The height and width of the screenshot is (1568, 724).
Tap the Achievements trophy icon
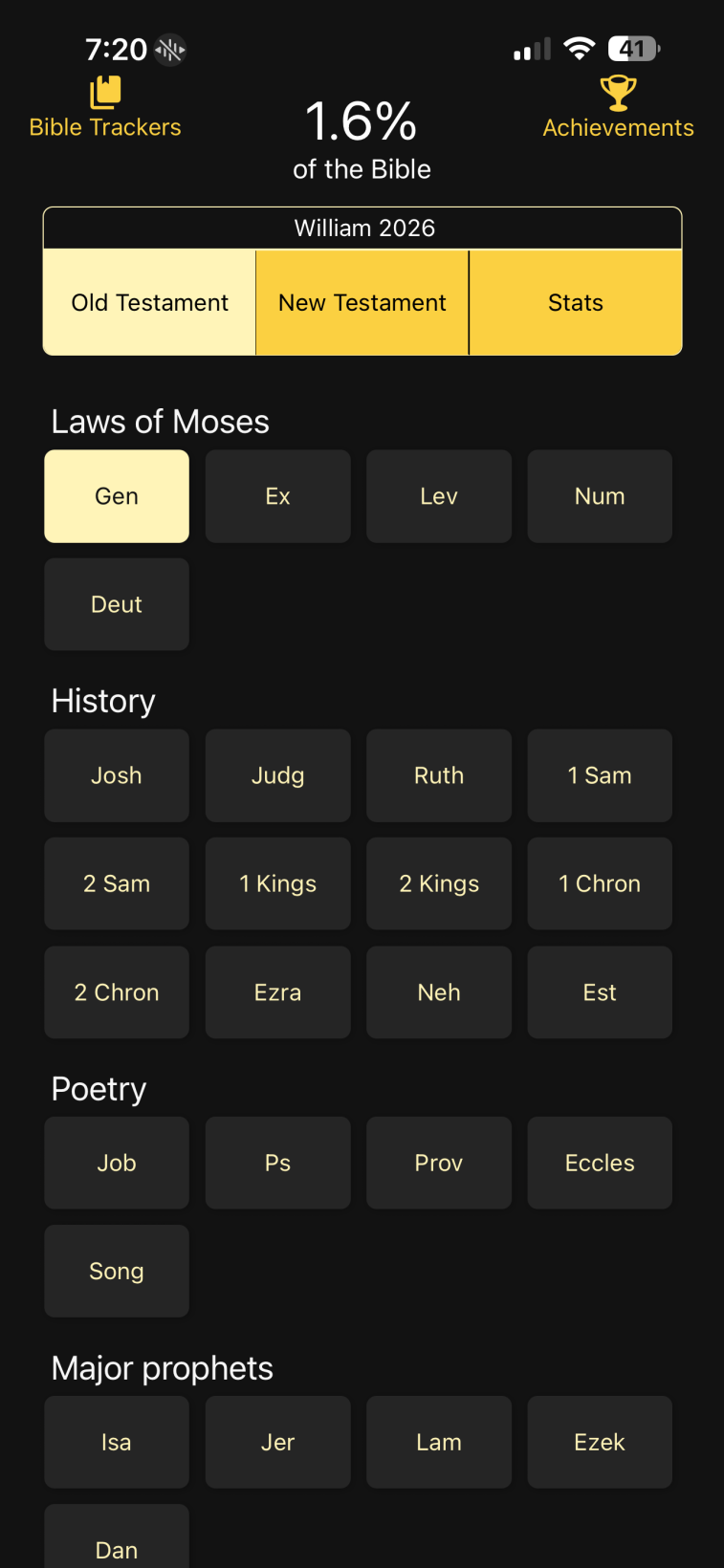618,93
